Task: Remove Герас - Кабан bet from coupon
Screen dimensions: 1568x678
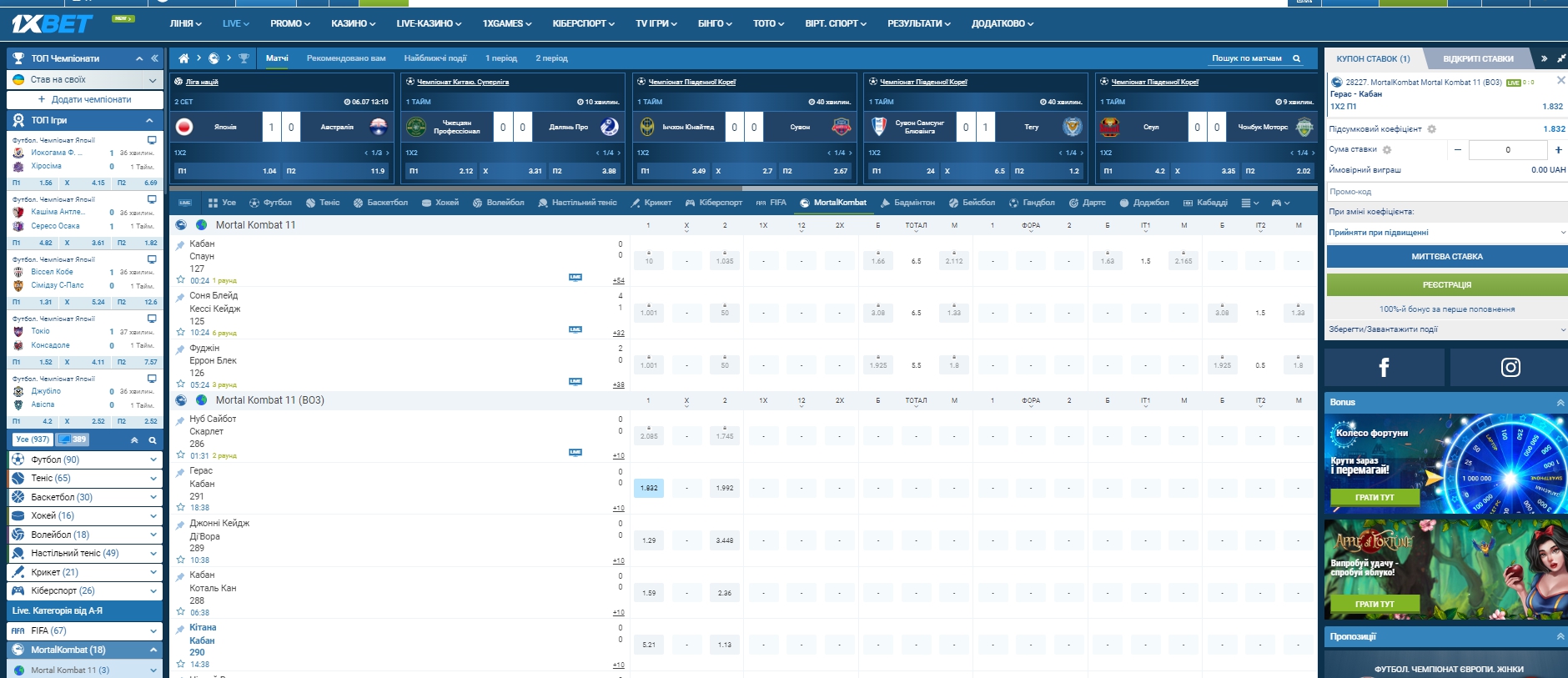Action: tap(1560, 81)
